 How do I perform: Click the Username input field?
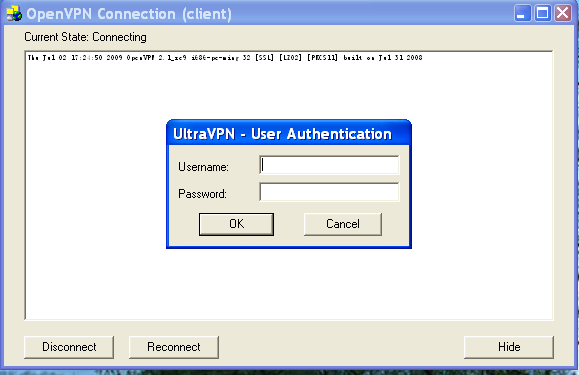(x=329, y=165)
